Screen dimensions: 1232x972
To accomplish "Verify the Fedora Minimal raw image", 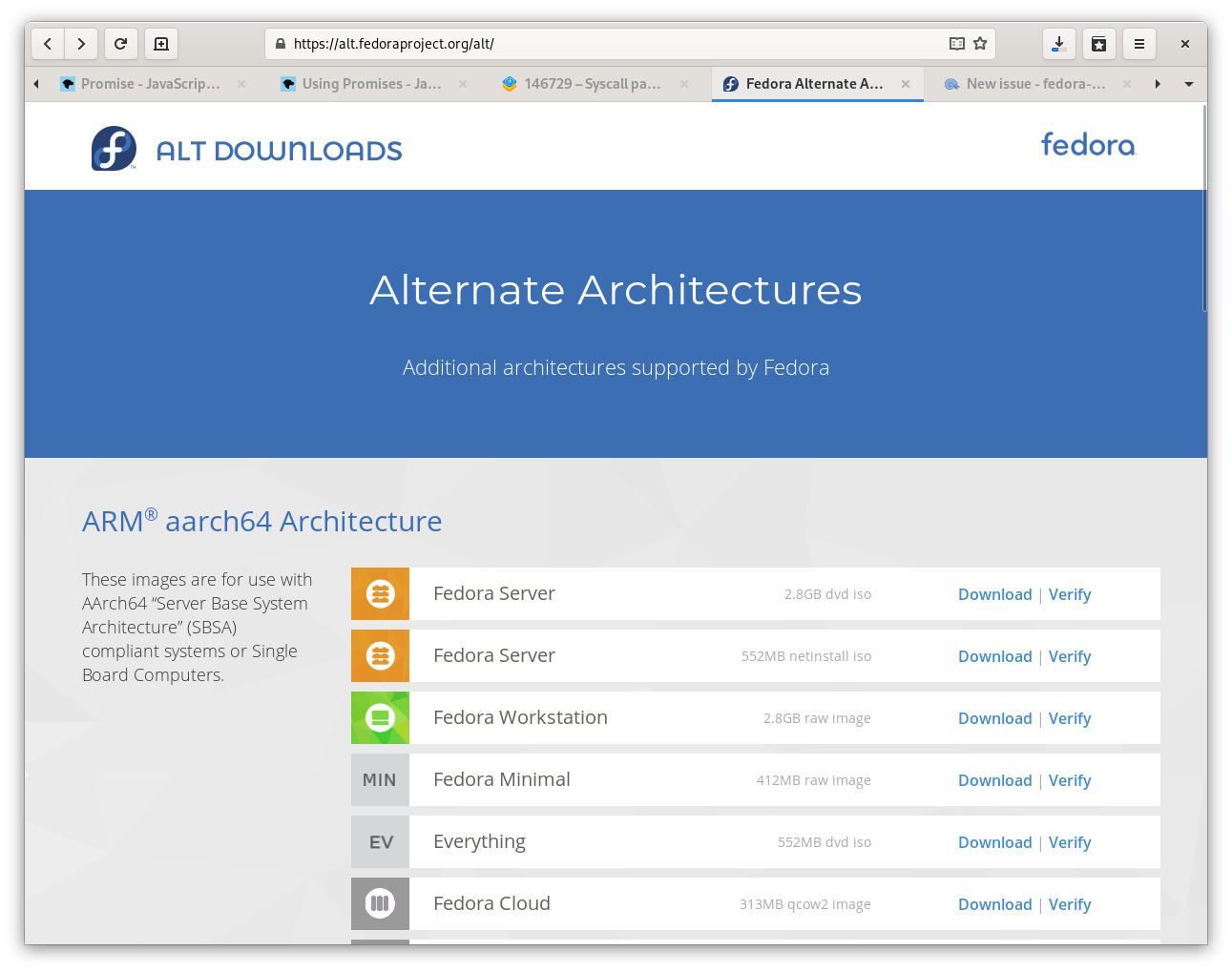I will [1070, 780].
